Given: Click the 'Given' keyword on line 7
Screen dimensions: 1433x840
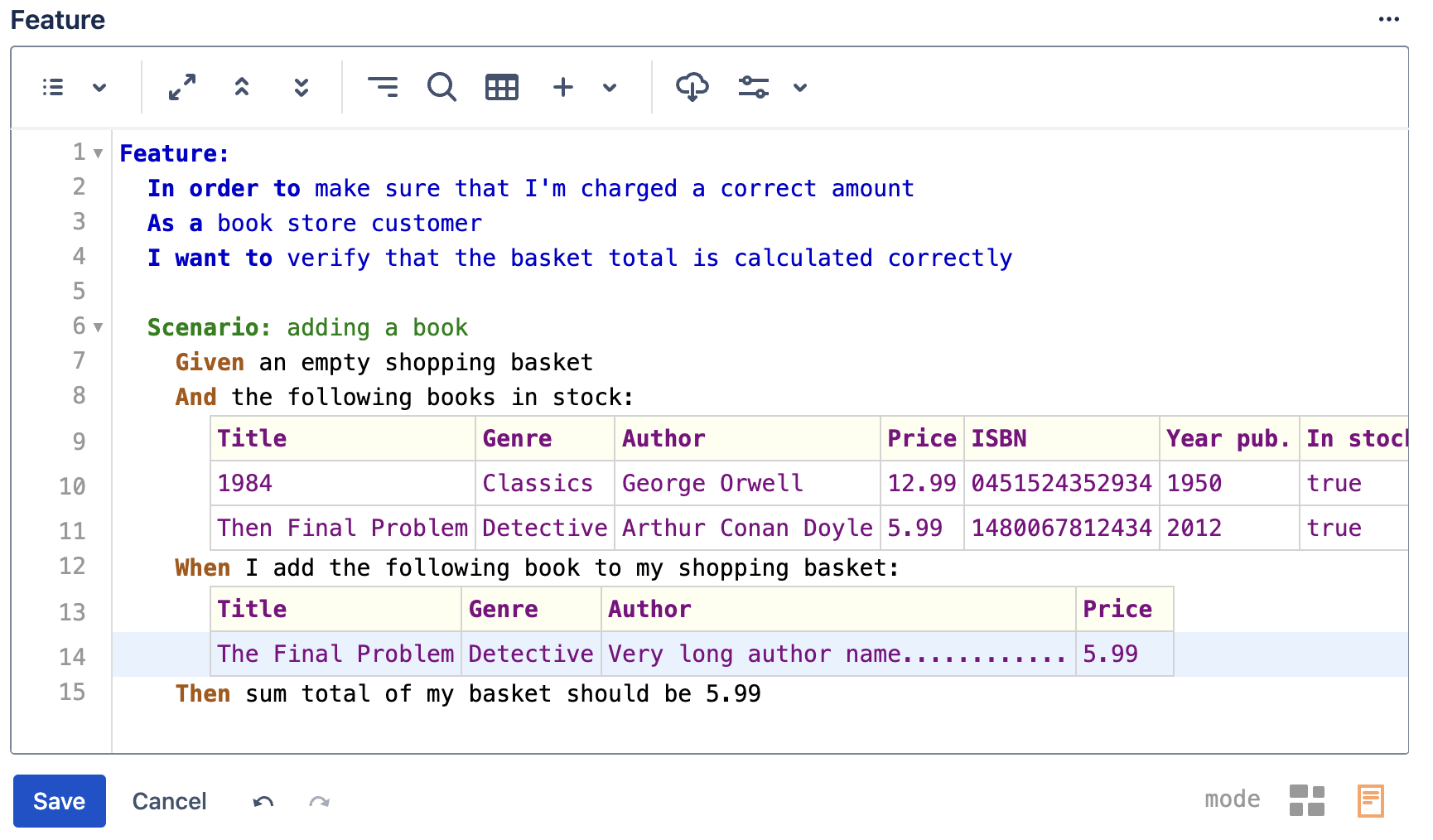Looking at the screenshot, I should tap(210, 363).
